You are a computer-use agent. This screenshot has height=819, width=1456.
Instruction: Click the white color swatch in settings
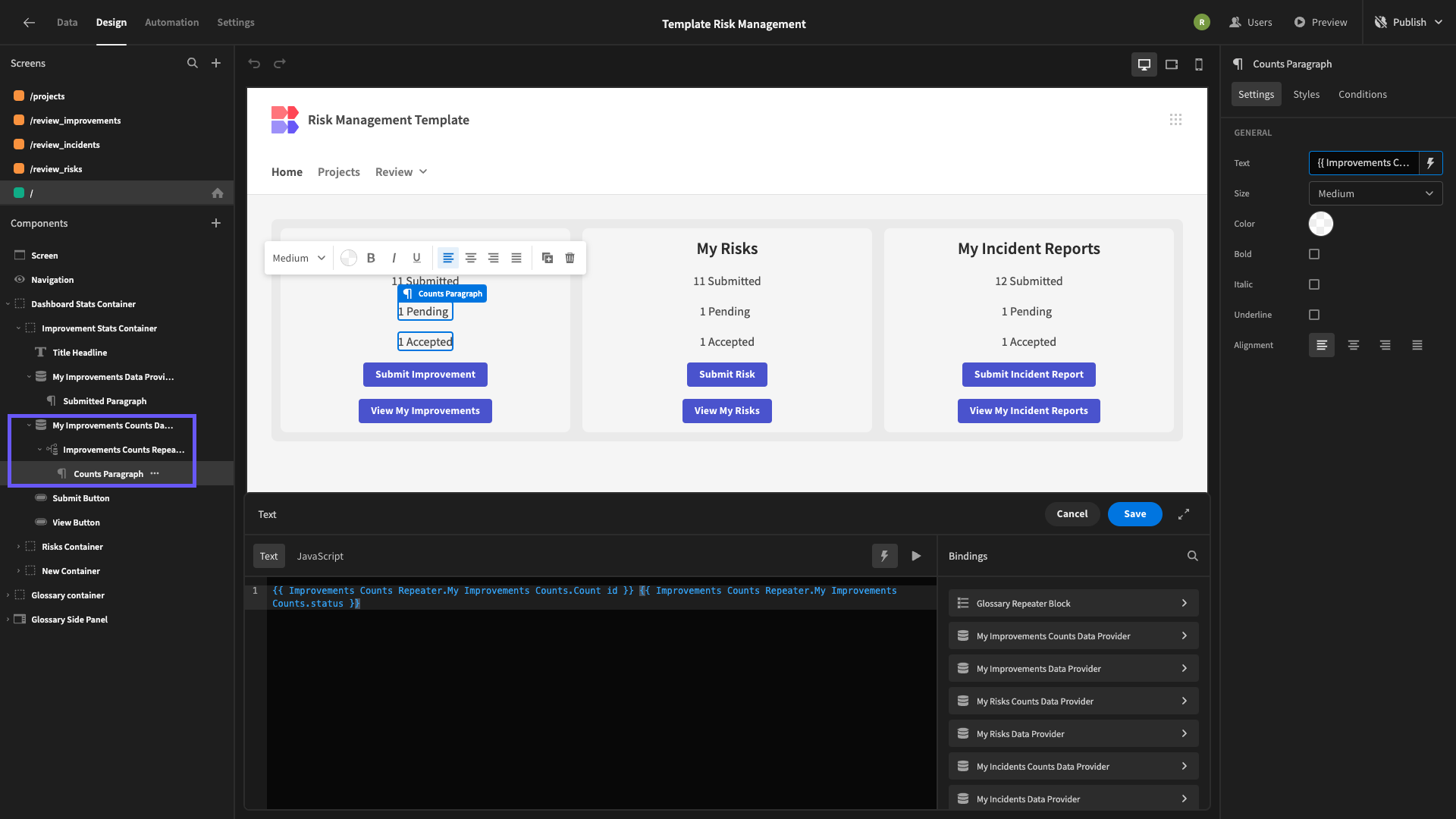tap(1320, 224)
